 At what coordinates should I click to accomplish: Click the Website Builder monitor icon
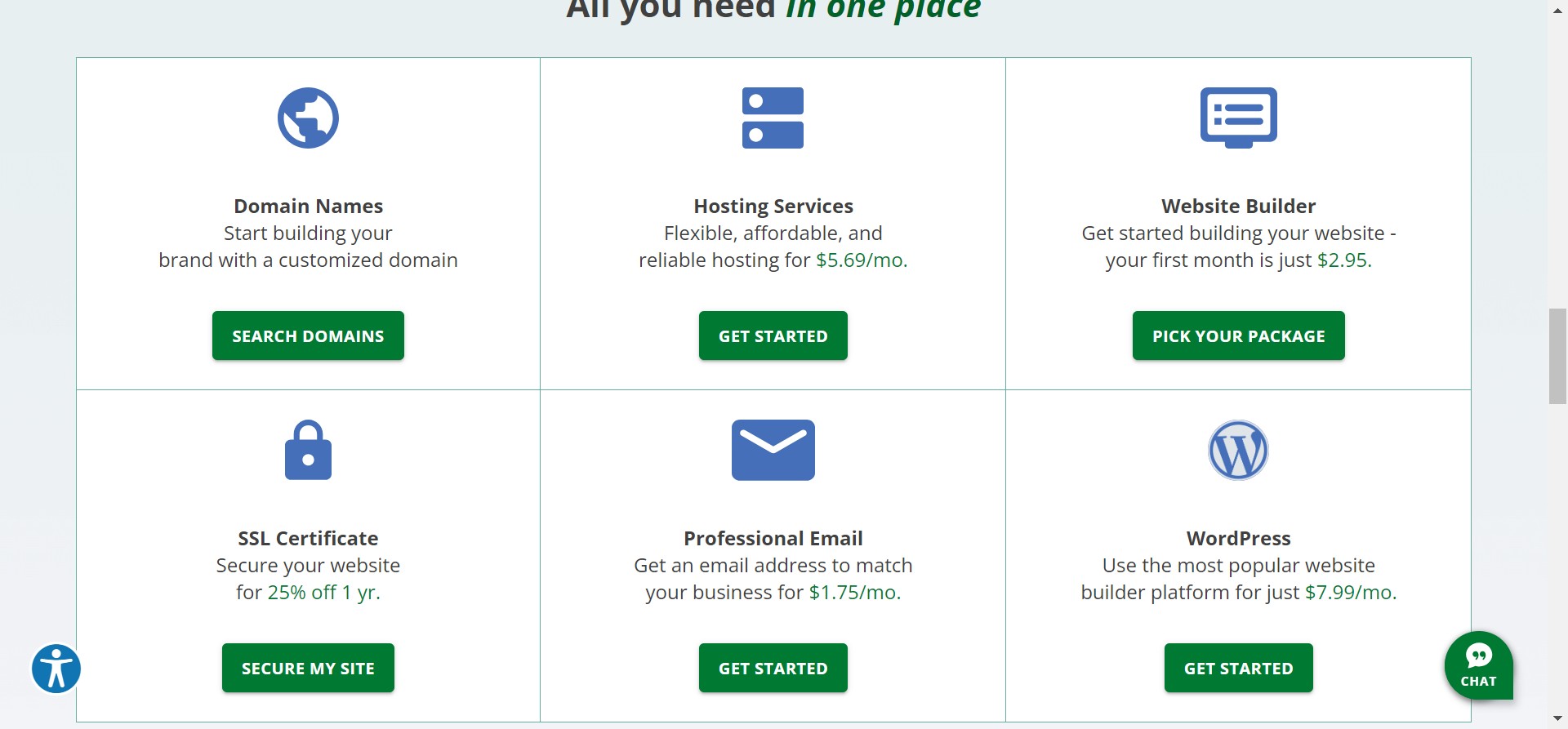point(1238,118)
